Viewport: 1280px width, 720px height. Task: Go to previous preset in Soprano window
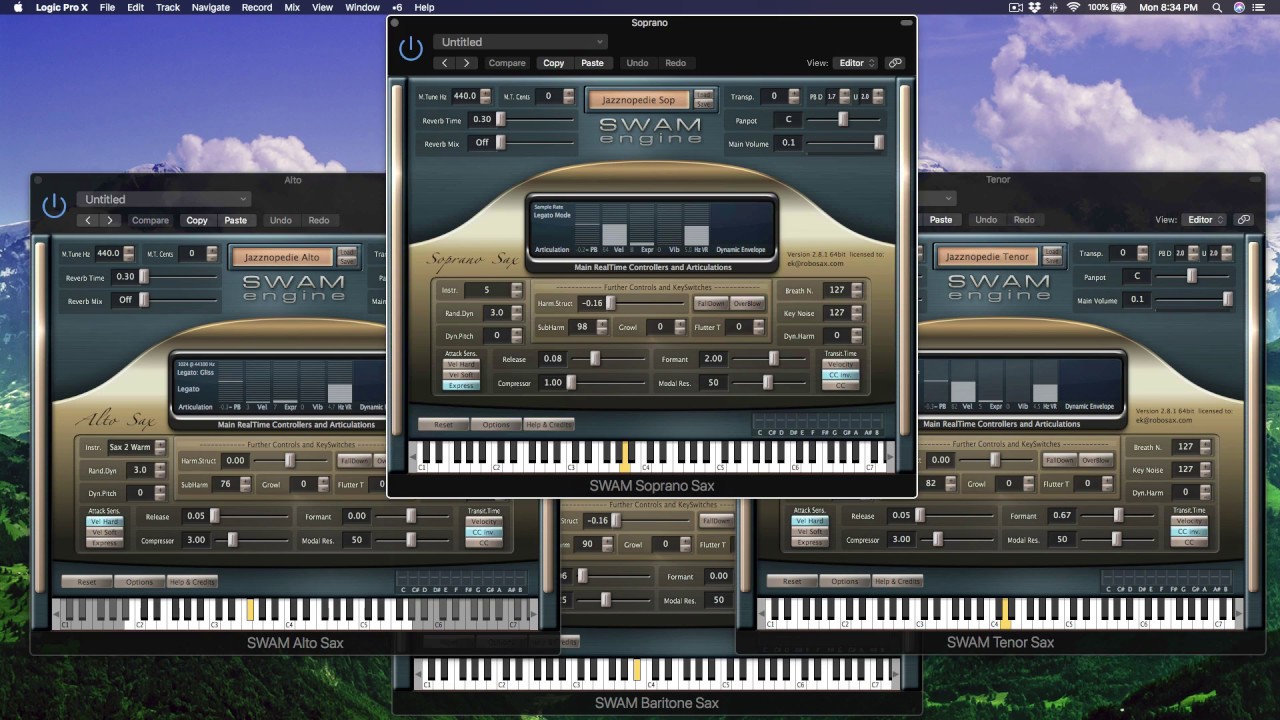[x=445, y=63]
